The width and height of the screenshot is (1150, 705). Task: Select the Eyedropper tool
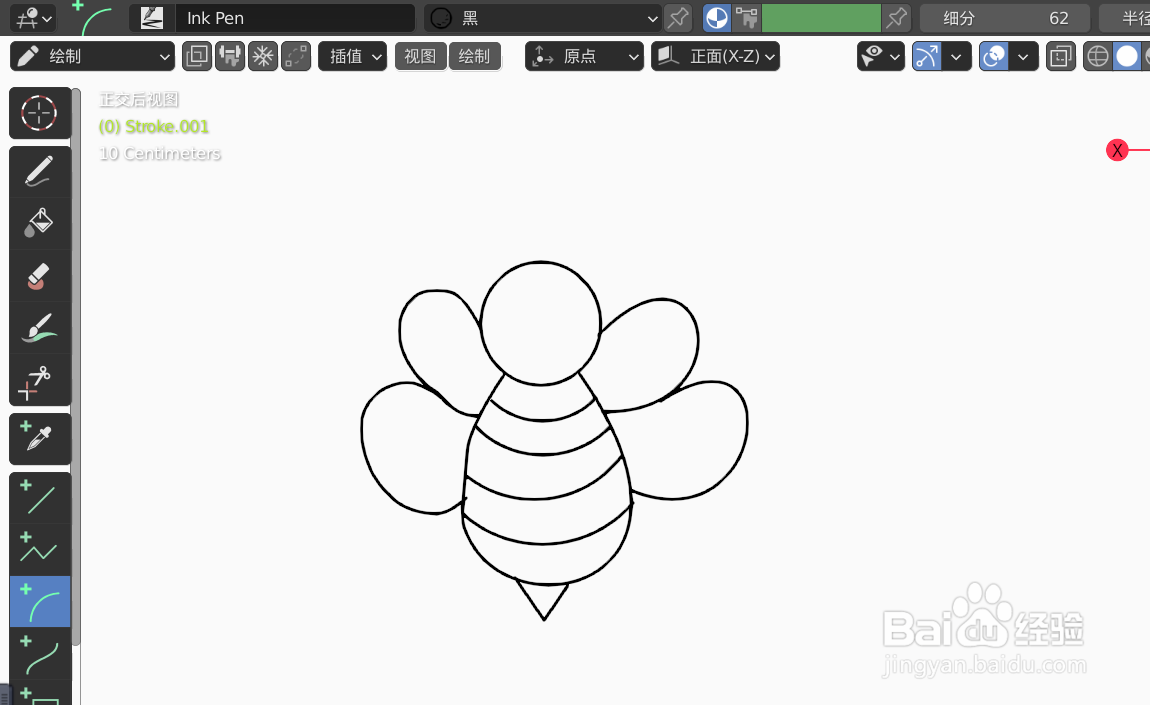(40, 438)
